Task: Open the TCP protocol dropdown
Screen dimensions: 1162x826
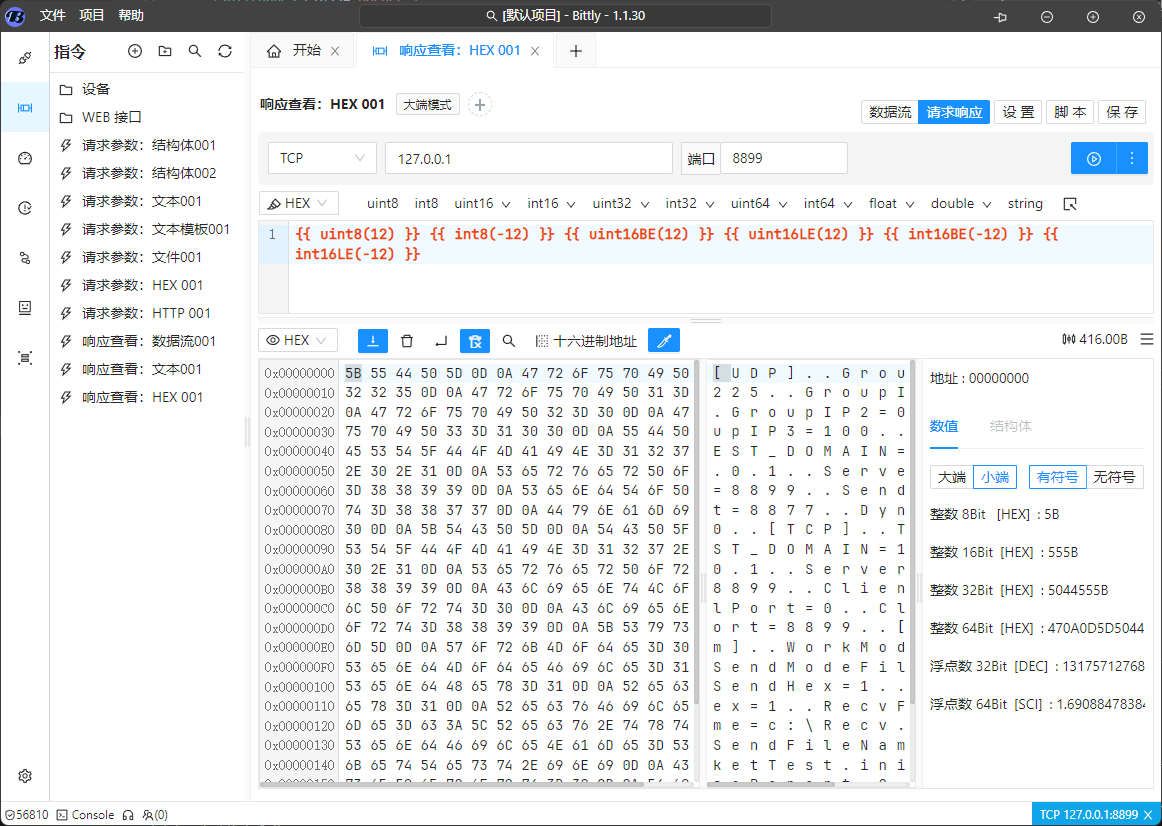Action: click(x=321, y=158)
